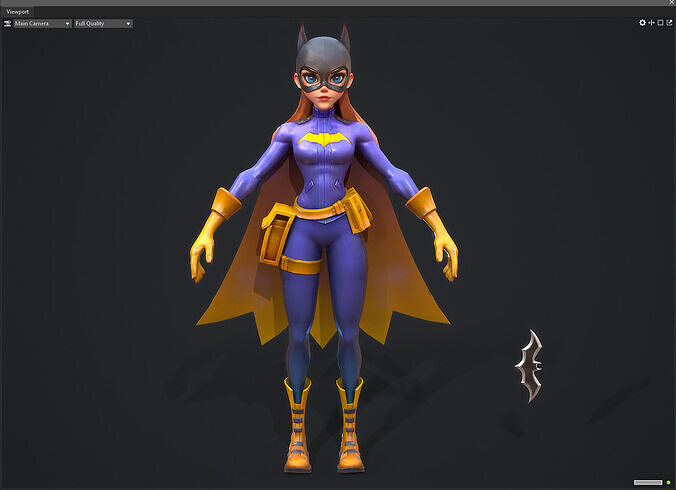Click the green status indicator dot
This screenshot has height=490, width=676.
(669, 482)
